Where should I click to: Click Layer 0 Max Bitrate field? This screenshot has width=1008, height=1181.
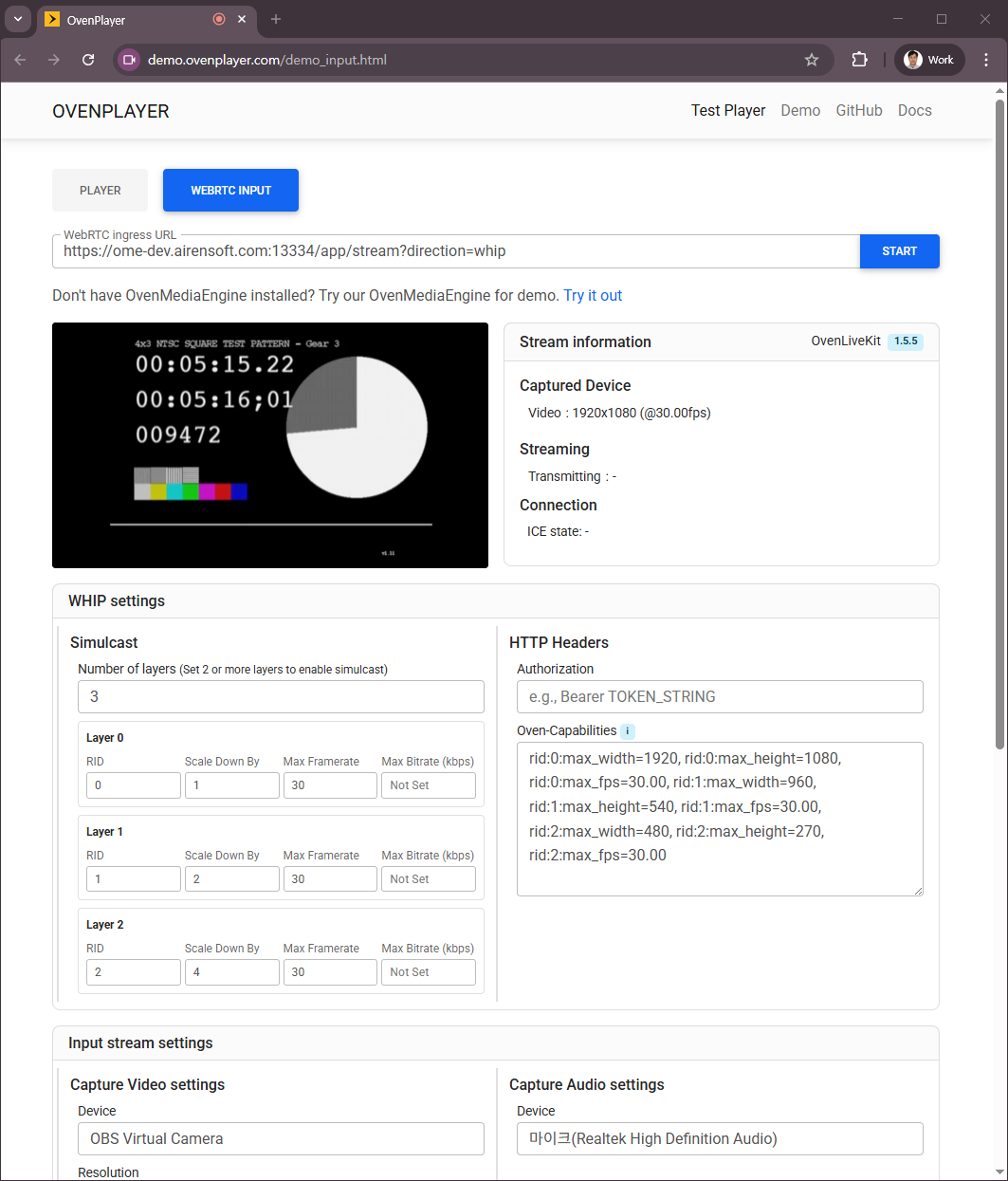[429, 785]
